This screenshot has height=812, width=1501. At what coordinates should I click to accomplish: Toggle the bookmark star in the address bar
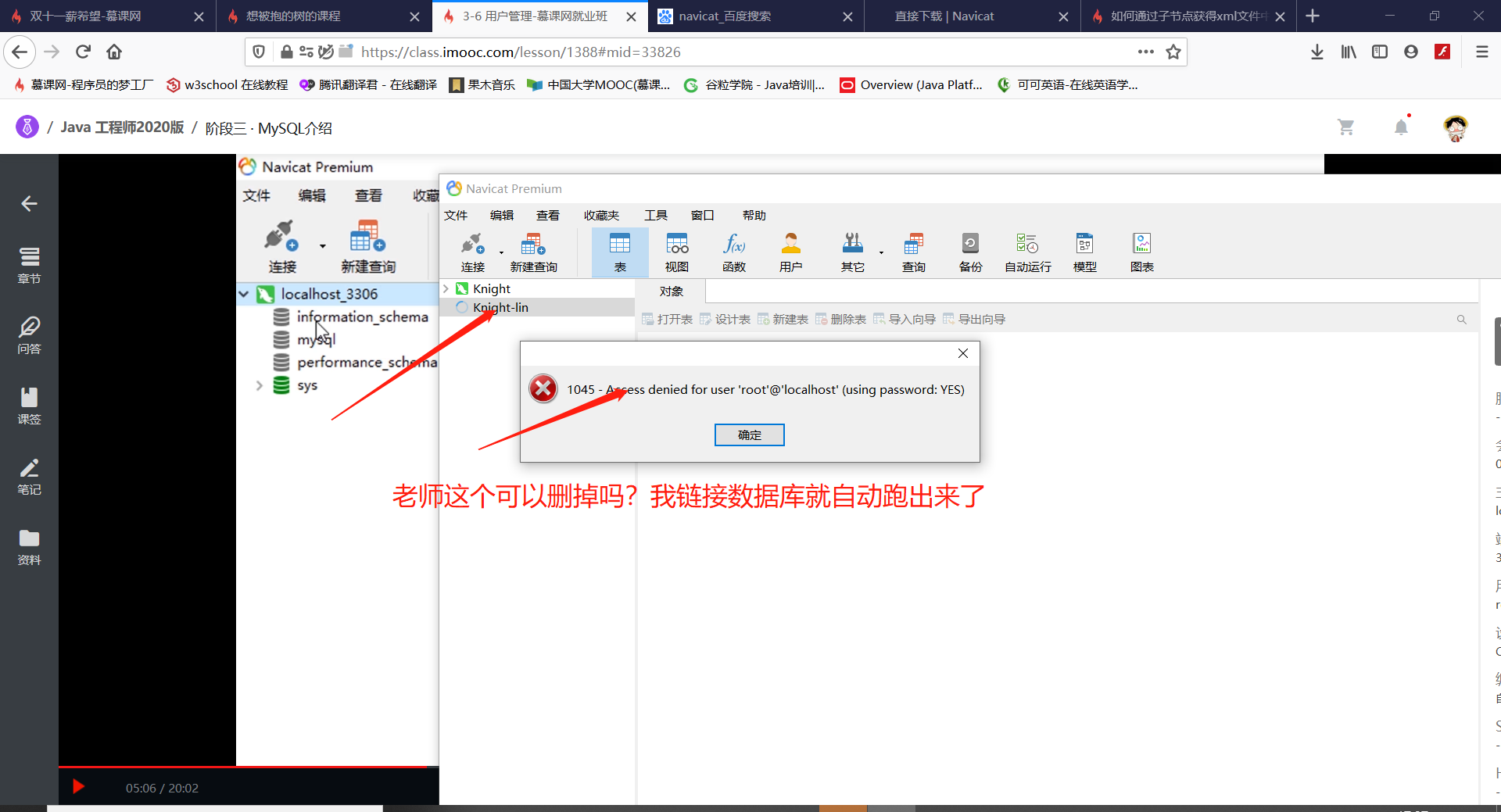point(1173,52)
